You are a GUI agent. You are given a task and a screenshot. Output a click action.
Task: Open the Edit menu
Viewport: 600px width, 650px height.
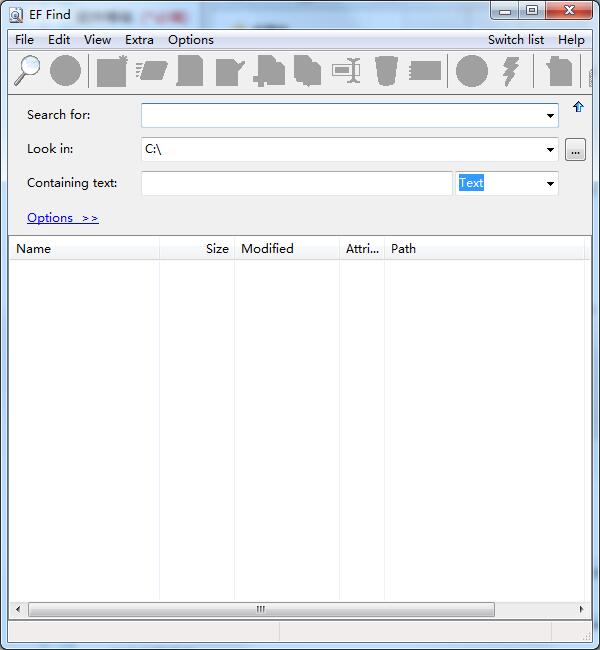tap(59, 40)
